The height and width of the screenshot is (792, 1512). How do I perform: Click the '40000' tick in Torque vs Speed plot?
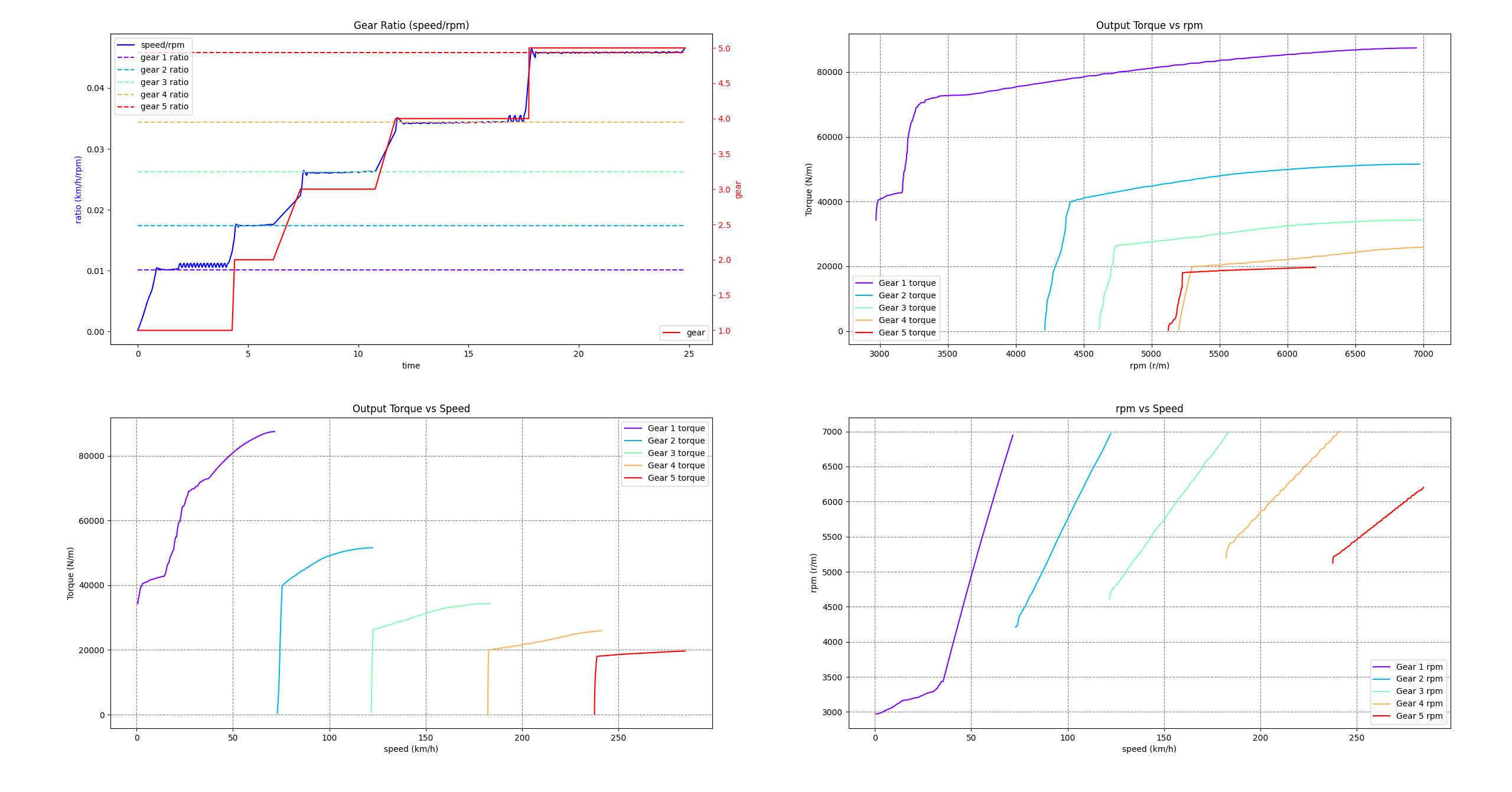[x=92, y=585]
